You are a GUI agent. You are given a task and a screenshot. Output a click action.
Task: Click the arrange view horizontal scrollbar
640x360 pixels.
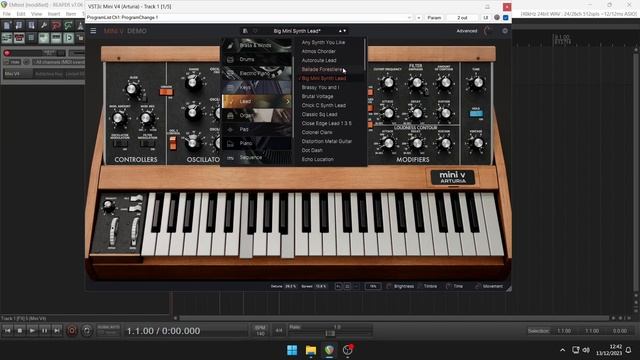pyautogui.click(x=394, y=318)
